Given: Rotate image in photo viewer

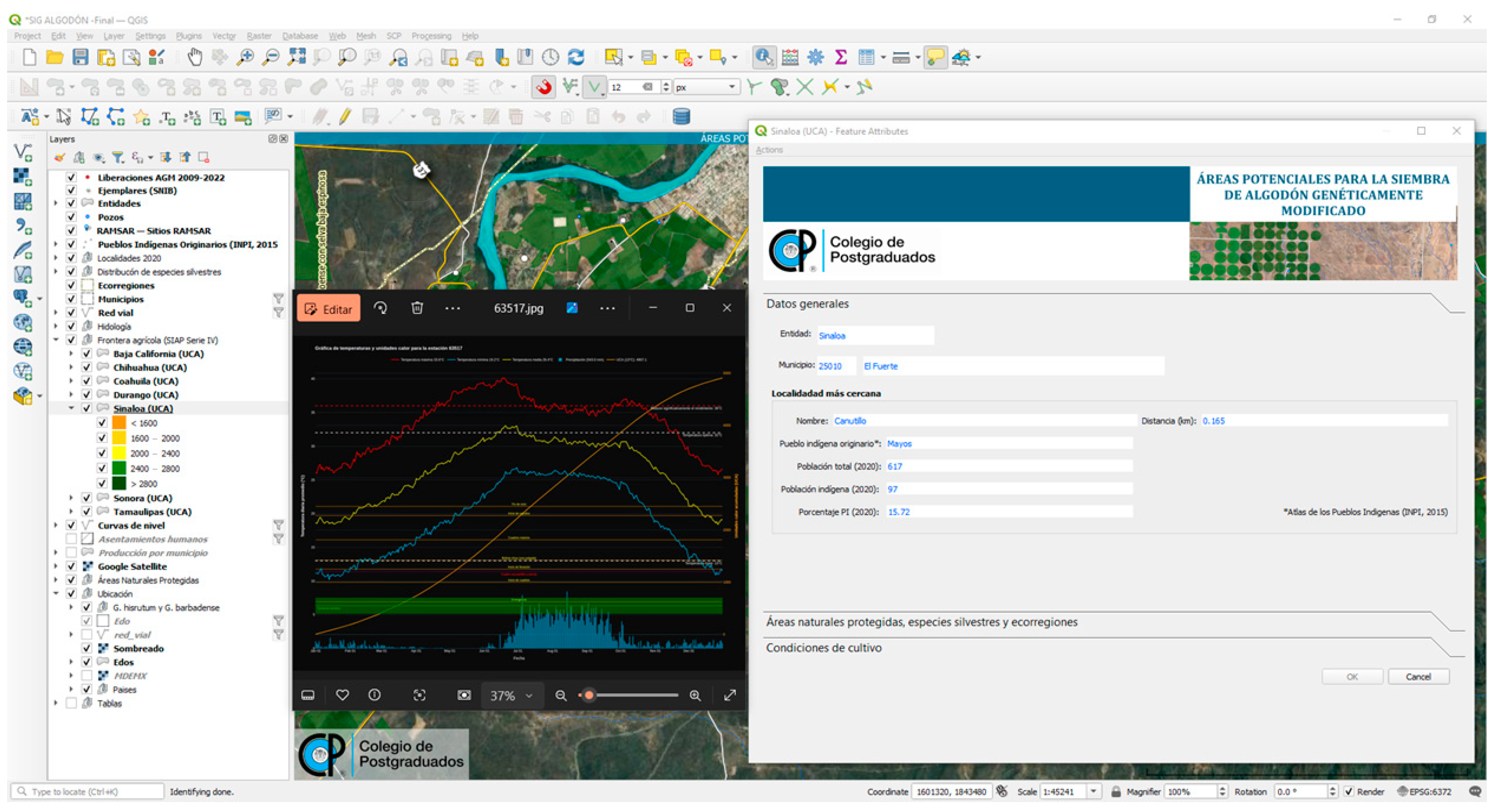Looking at the screenshot, I should point(380,308).
